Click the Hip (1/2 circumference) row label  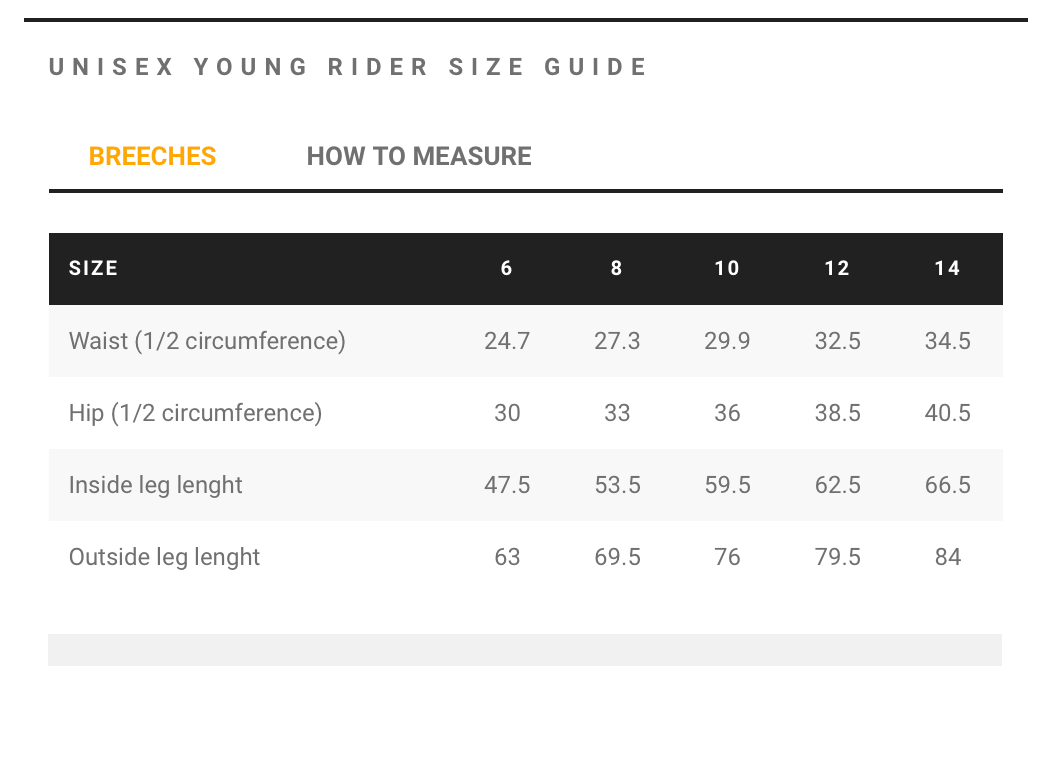pos(195,412)
